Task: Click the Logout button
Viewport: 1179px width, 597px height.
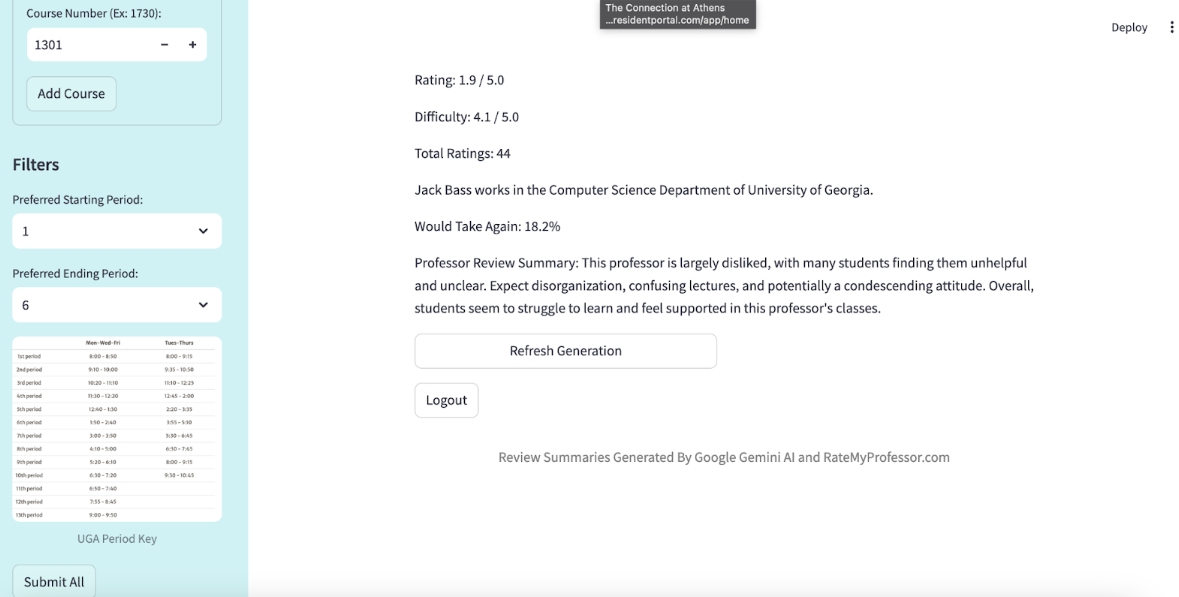Action: (447, 401)
